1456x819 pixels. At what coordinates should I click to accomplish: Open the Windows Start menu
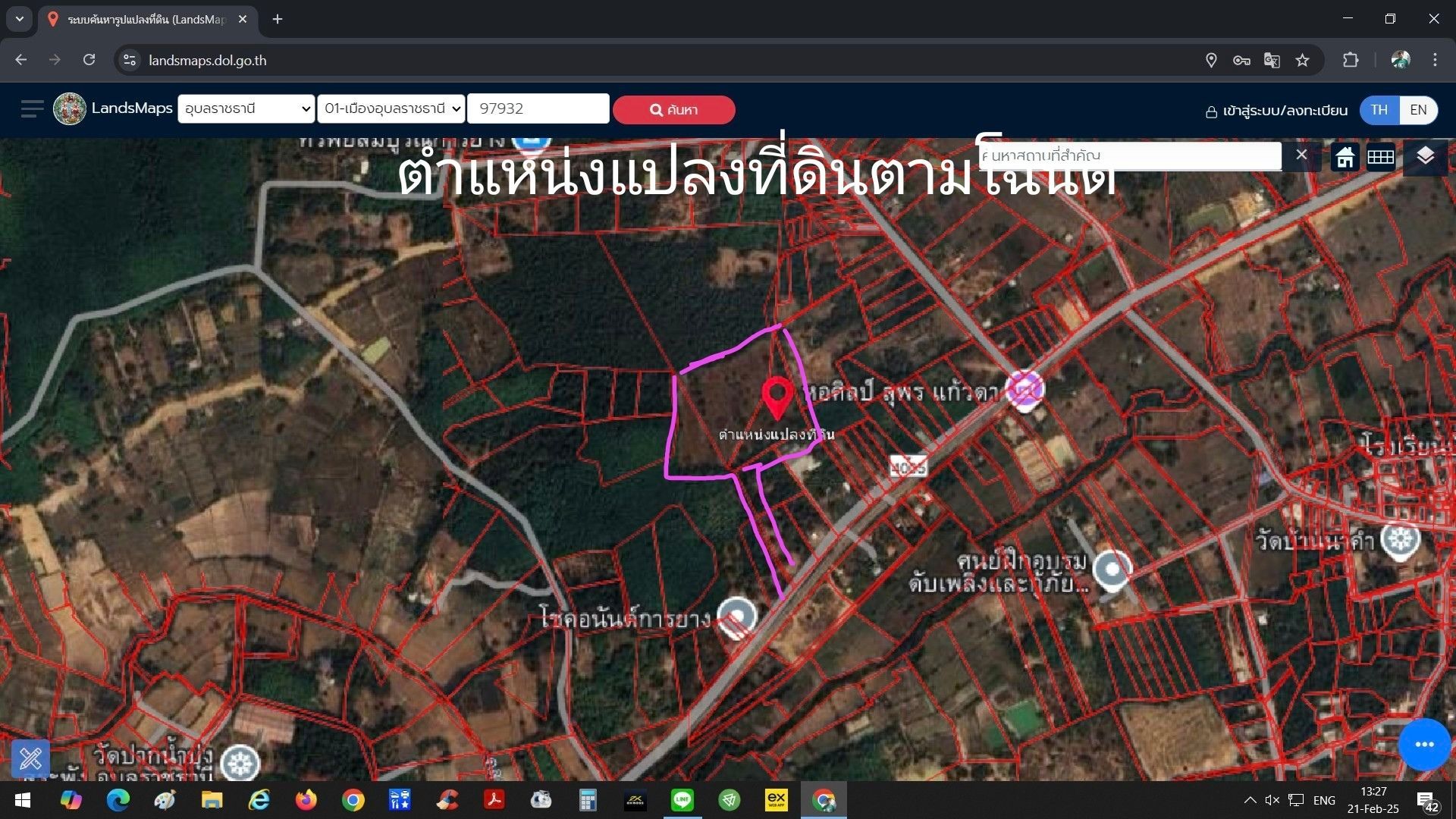coord(23,800)
